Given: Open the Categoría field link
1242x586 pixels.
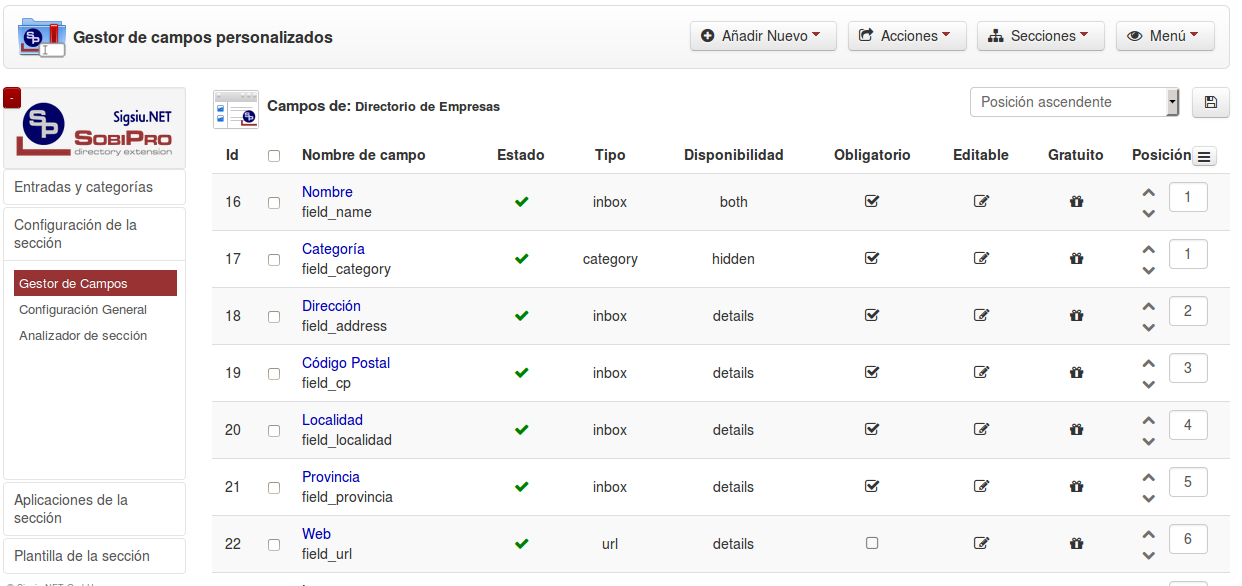Looking at the screenshot, I should (333, 249).
